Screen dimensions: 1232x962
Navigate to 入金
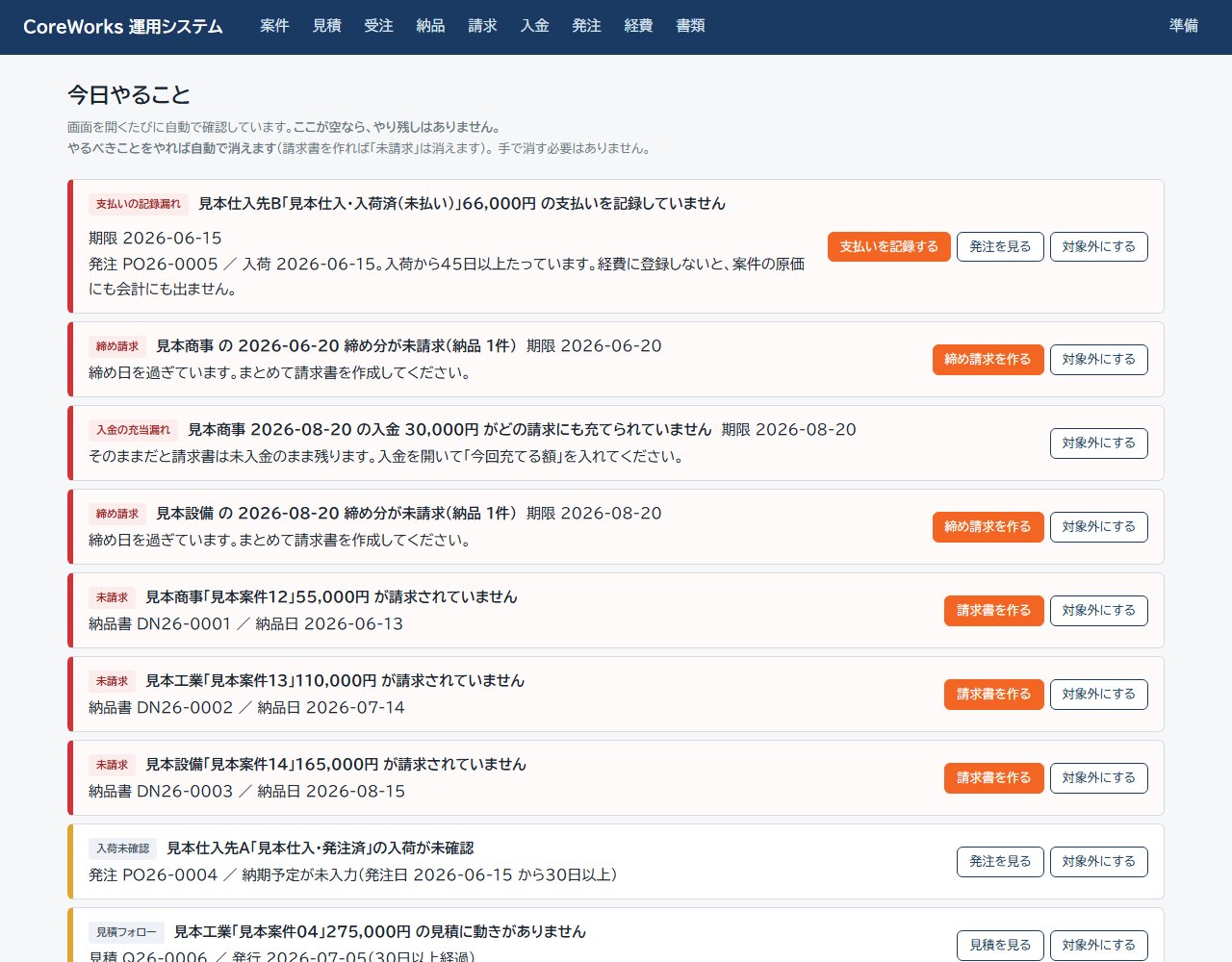tap(534, 26)
